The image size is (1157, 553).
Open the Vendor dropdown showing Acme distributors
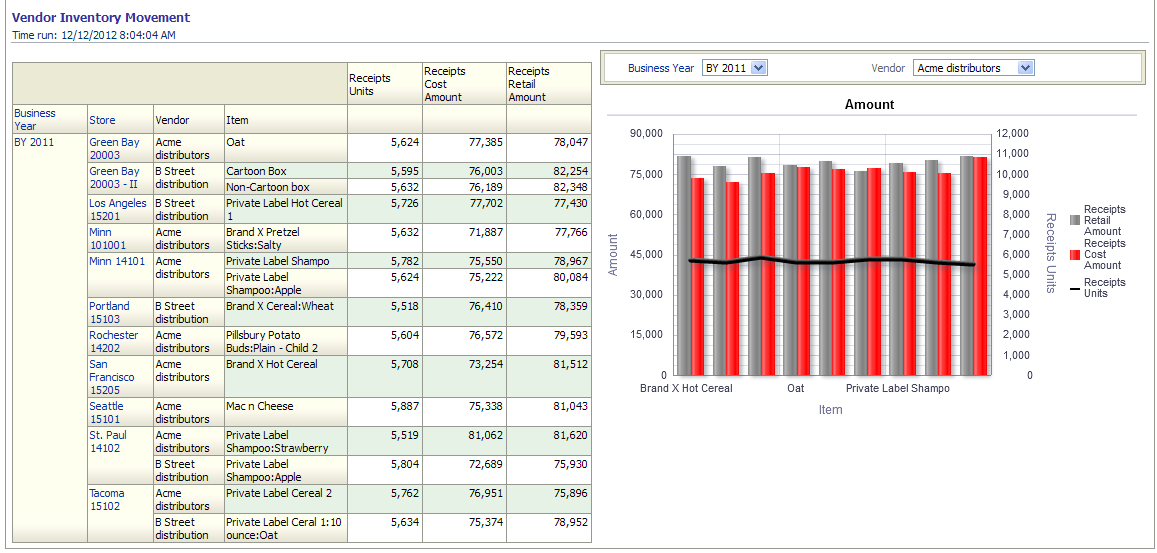tap(973, 68)
